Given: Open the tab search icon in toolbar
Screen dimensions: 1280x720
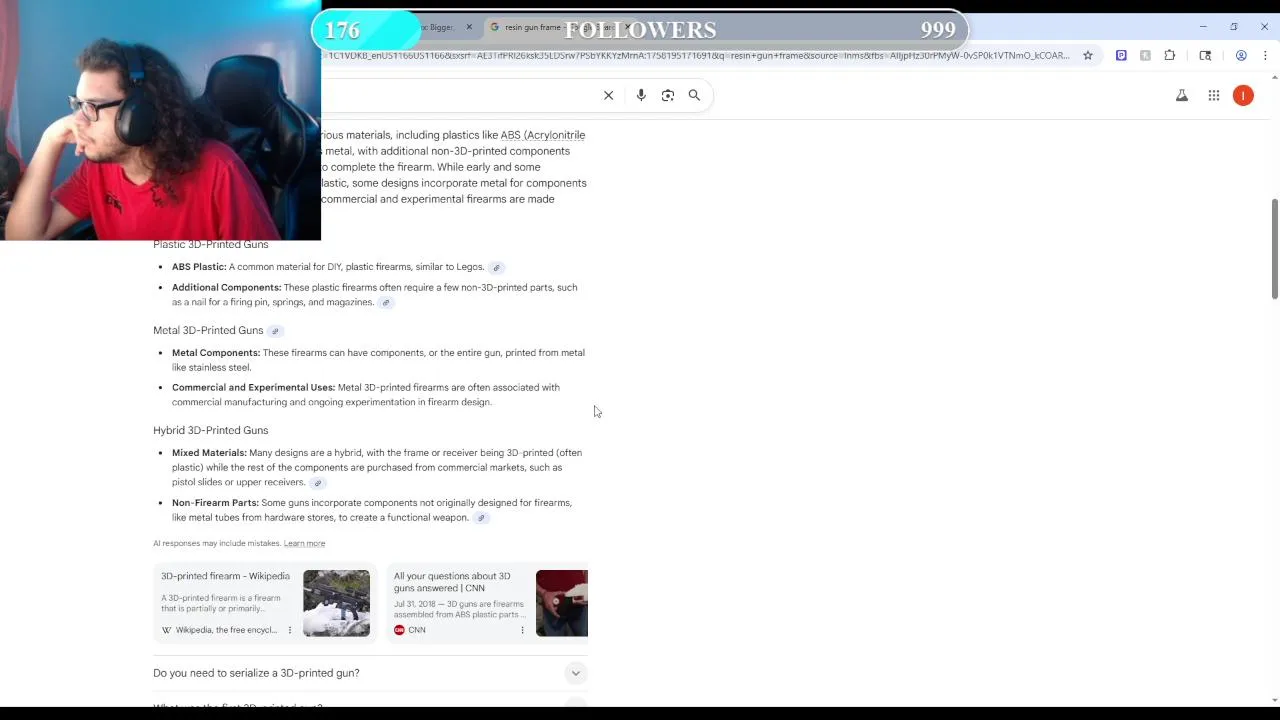Looking at the screenshot, I should pos(1205,55).
